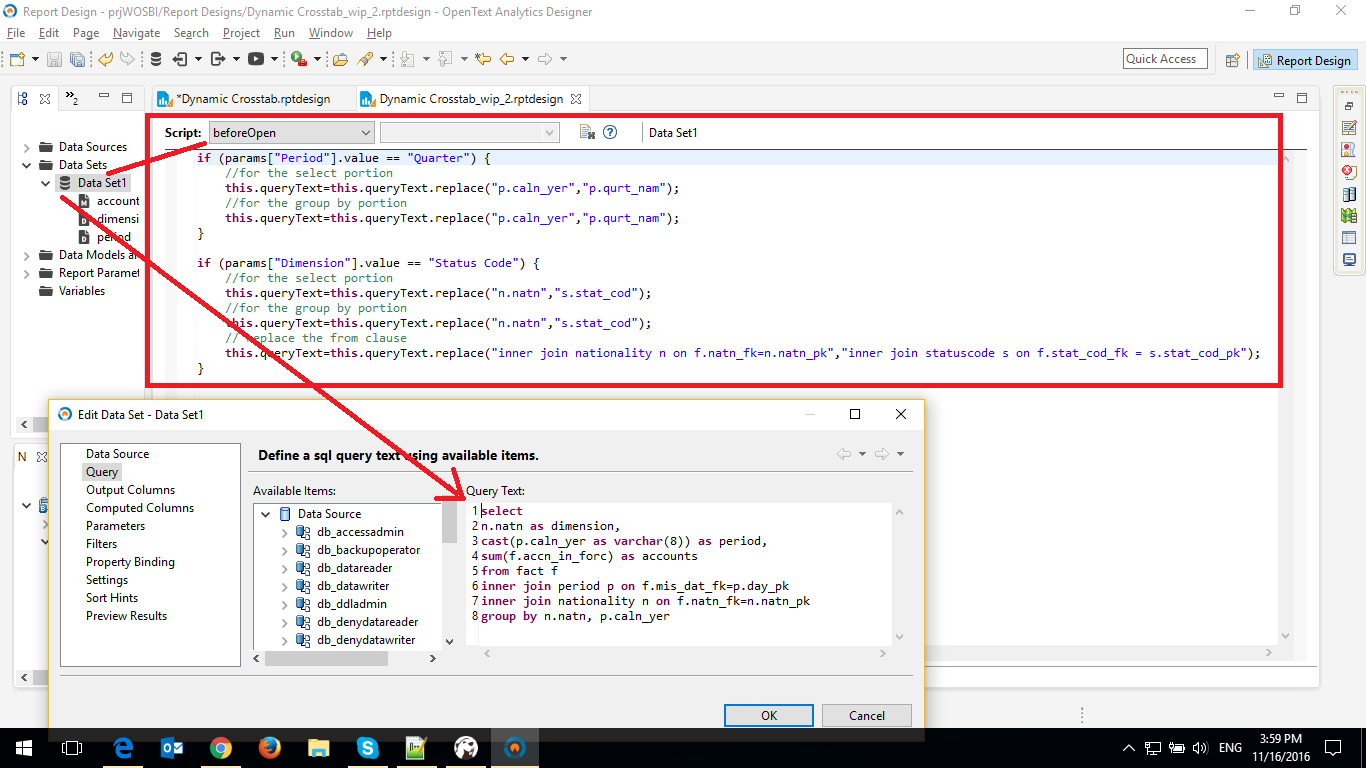Click the Import arrow toolbar icon
This screenshot has height=768, width=1366.
[x=179, y=59]
